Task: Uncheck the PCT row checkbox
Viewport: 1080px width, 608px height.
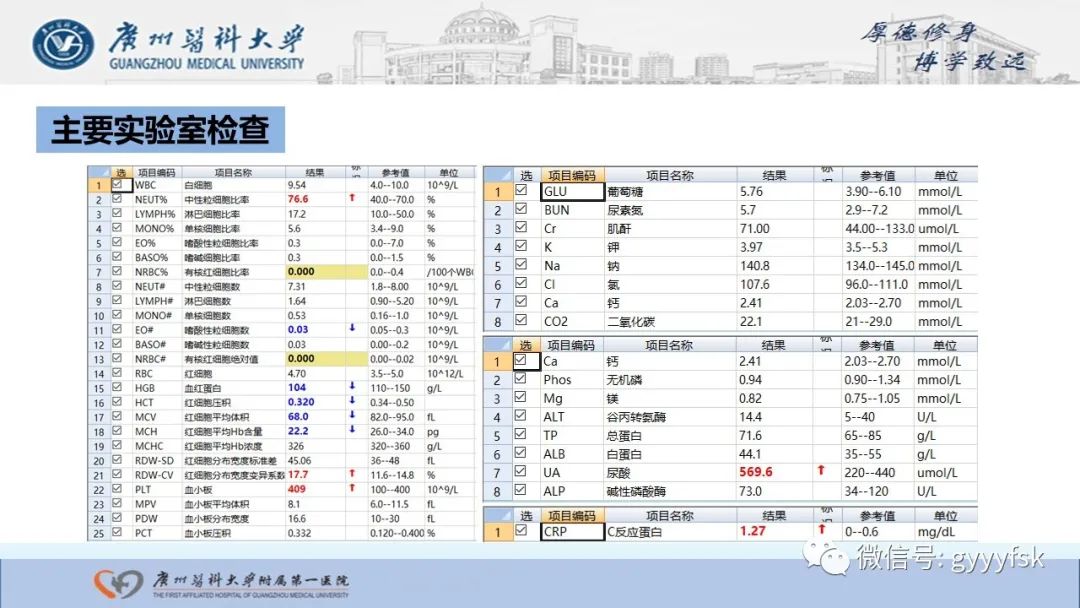Action: point(117,532)
